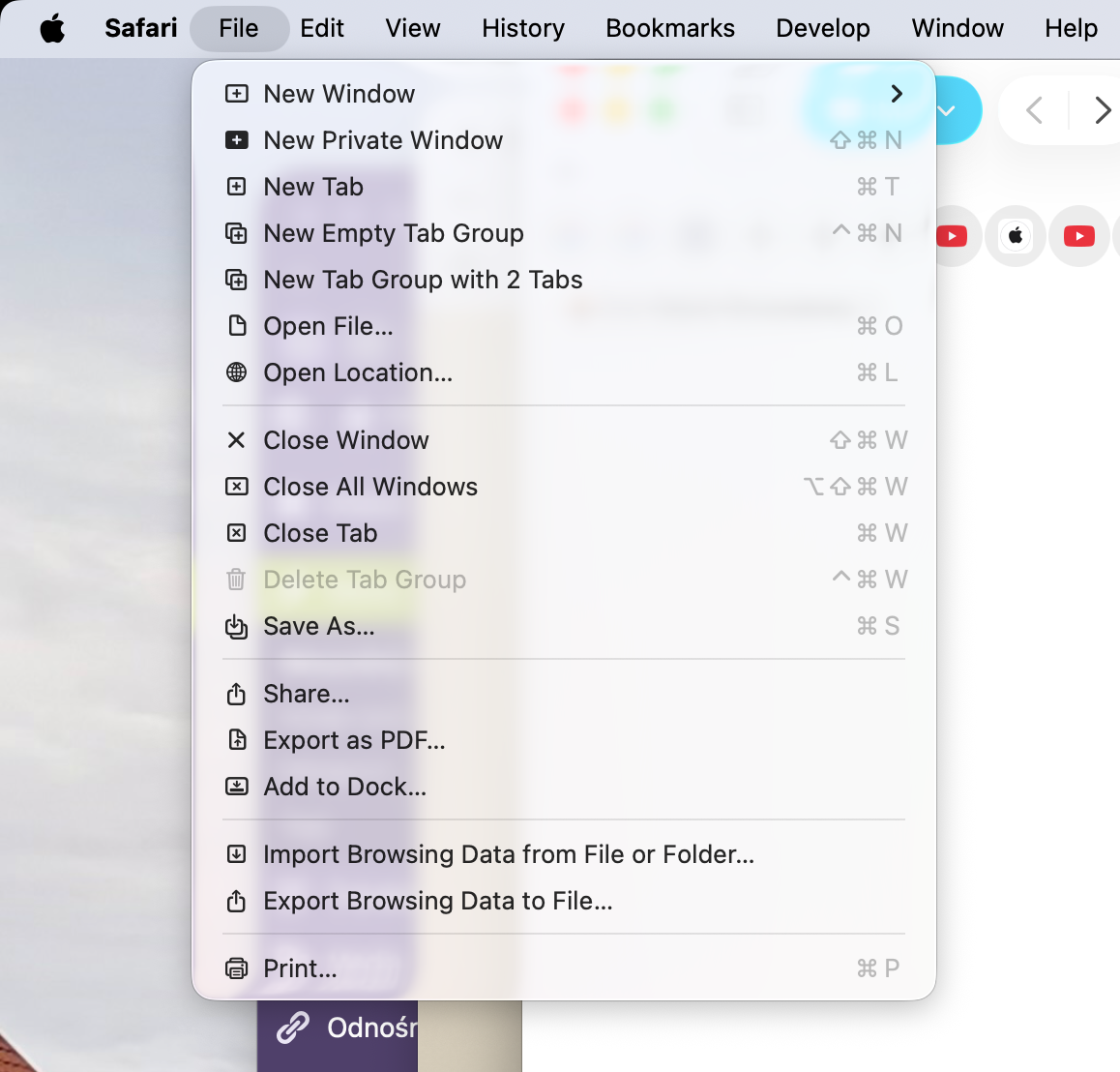Click the Share icon in the menu

(236, 694)
